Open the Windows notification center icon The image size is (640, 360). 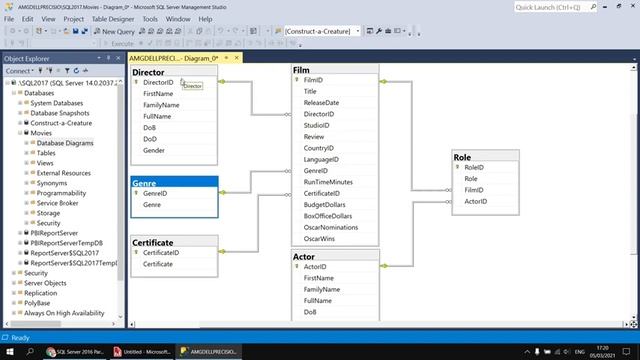pos(627,351)
